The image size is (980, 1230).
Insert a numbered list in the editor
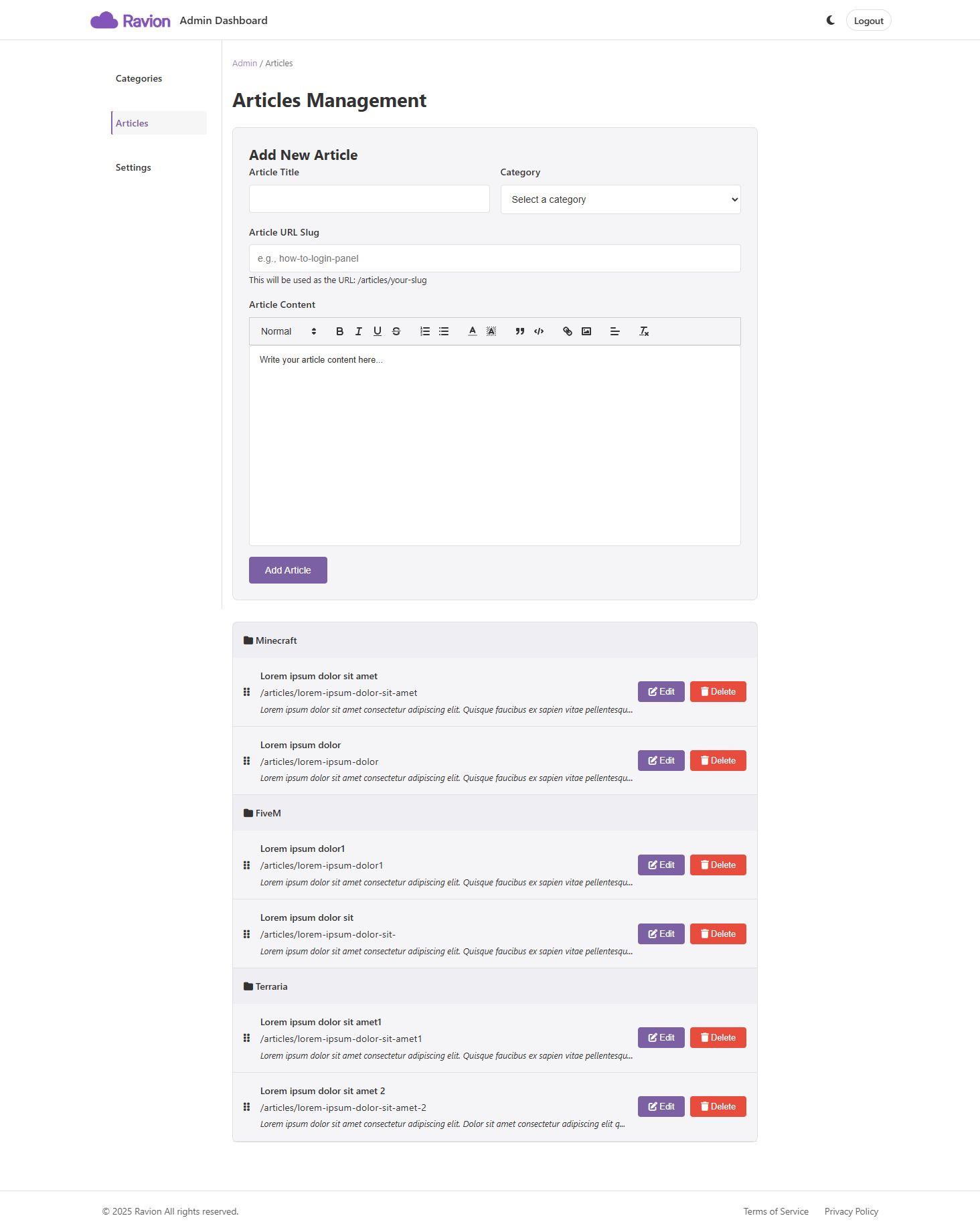point(425,331)
